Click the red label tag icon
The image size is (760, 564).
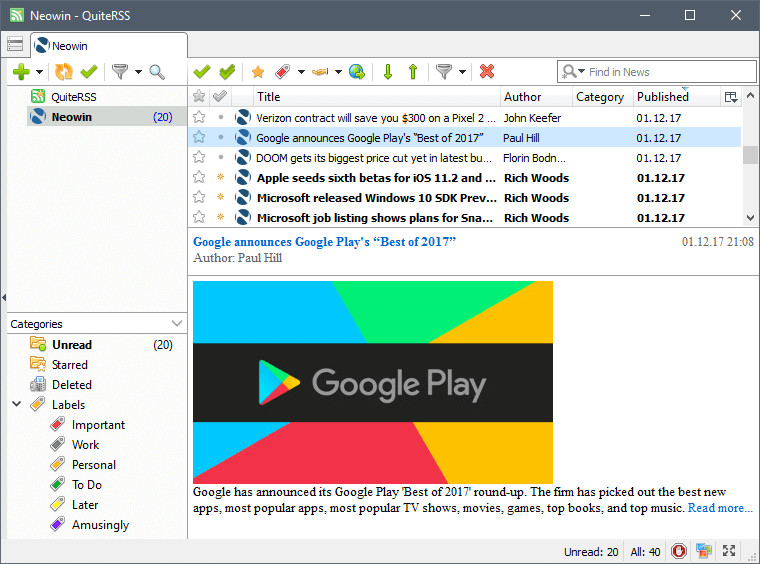(x=283, y=72)
